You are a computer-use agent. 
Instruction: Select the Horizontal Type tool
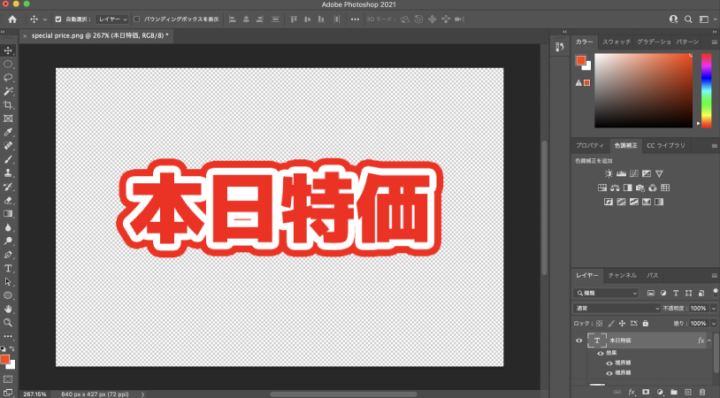point(8,269)
